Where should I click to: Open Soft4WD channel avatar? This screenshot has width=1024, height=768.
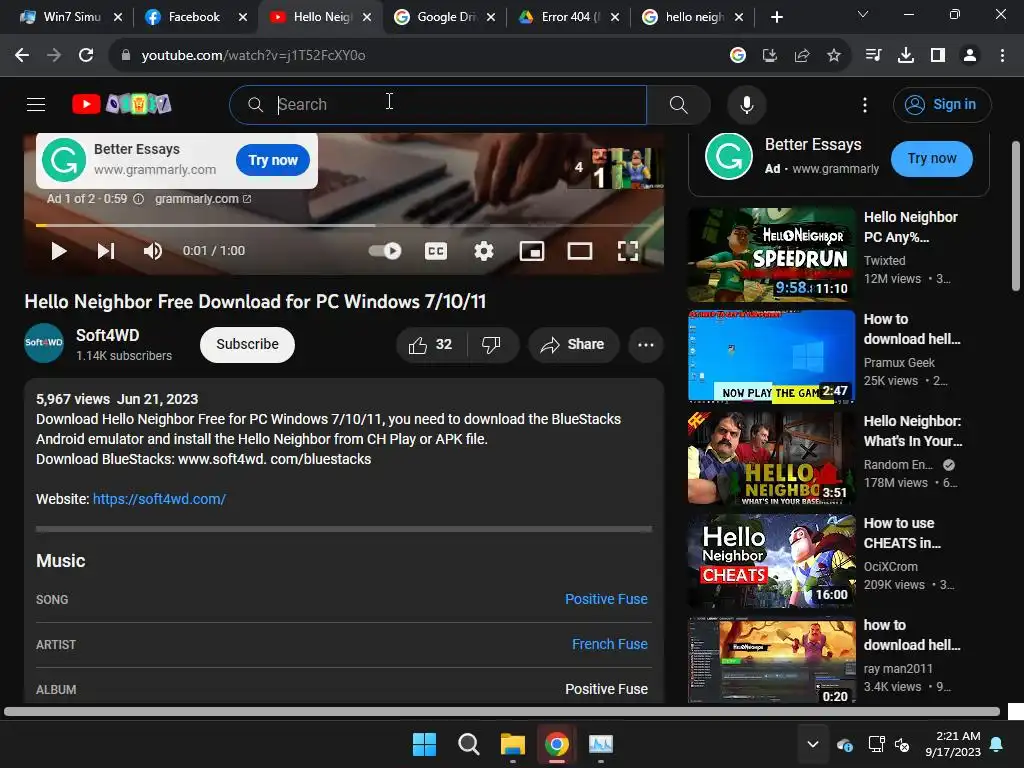point(44,343)
